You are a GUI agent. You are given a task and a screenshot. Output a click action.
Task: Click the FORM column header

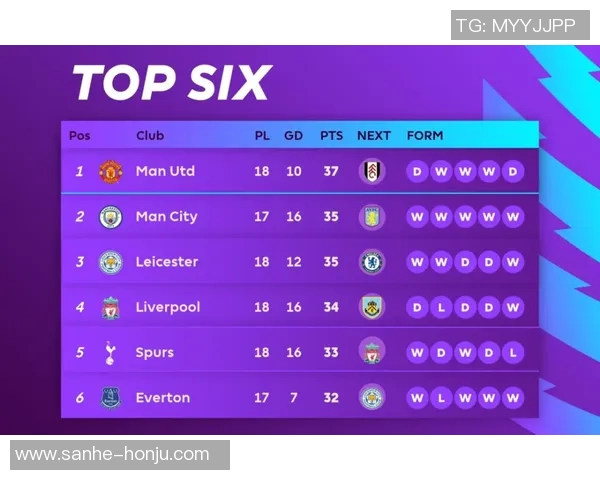pyautogui.click(x=425, y=136)
